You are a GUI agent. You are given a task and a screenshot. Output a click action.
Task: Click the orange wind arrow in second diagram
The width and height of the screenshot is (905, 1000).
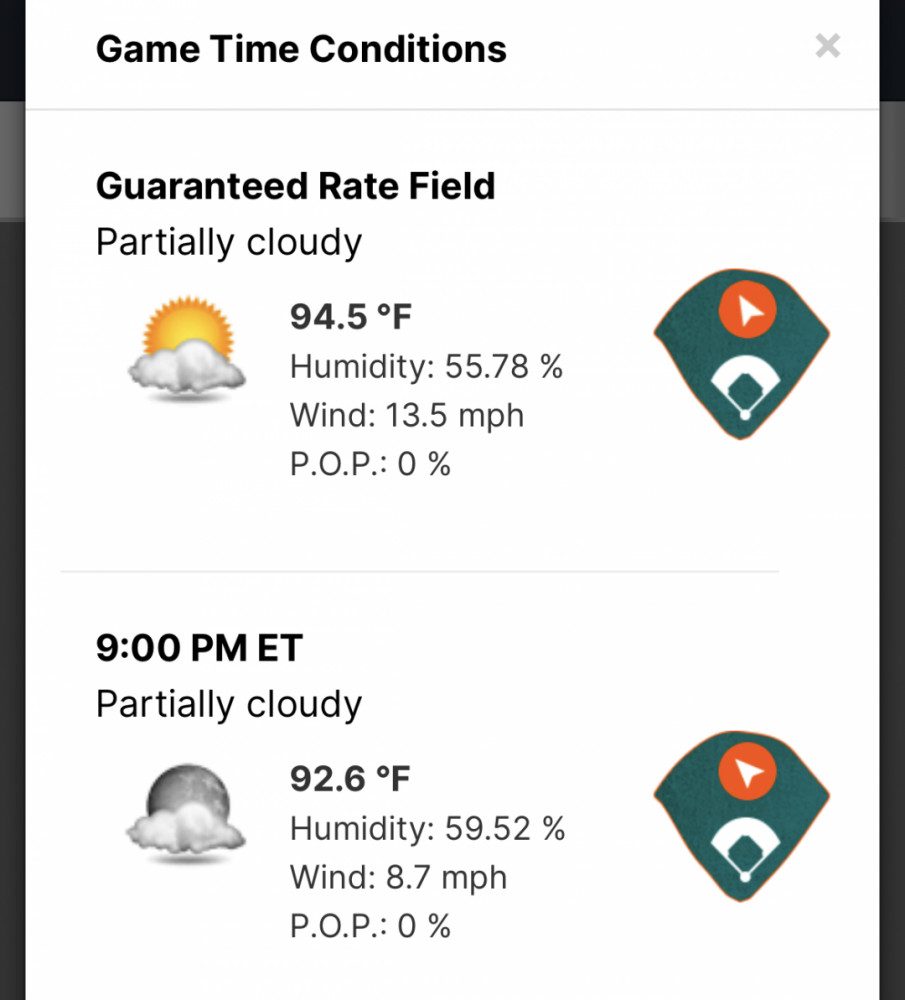click(747, 771)
